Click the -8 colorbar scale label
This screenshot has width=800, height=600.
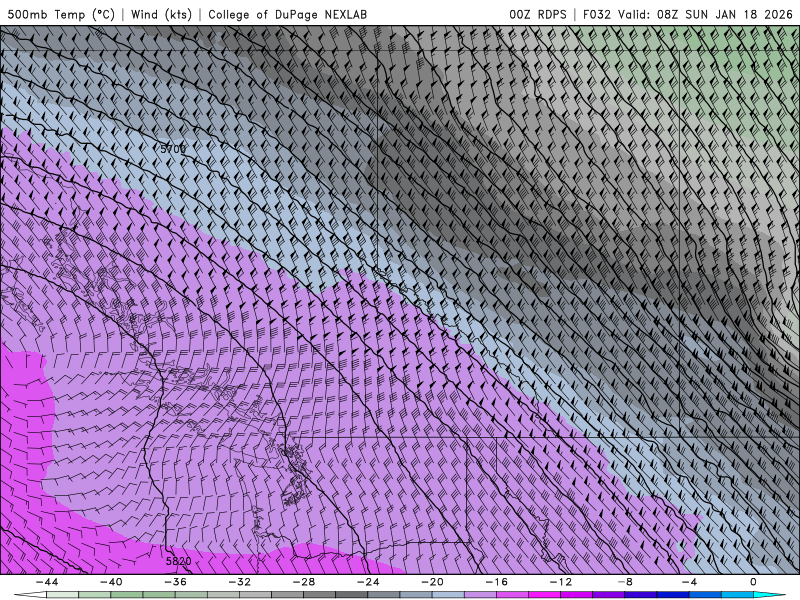tap(625, 582)
